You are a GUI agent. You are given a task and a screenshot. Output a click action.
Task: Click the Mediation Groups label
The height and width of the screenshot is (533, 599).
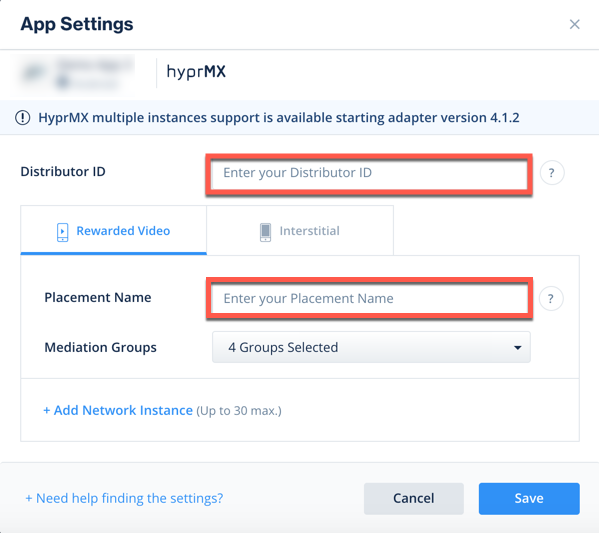[100, 347]
